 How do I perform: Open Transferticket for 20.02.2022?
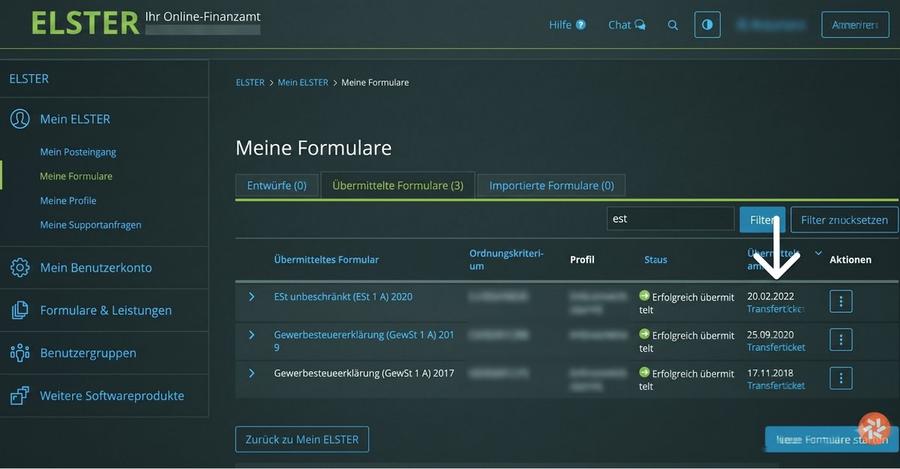click(775, 309)
